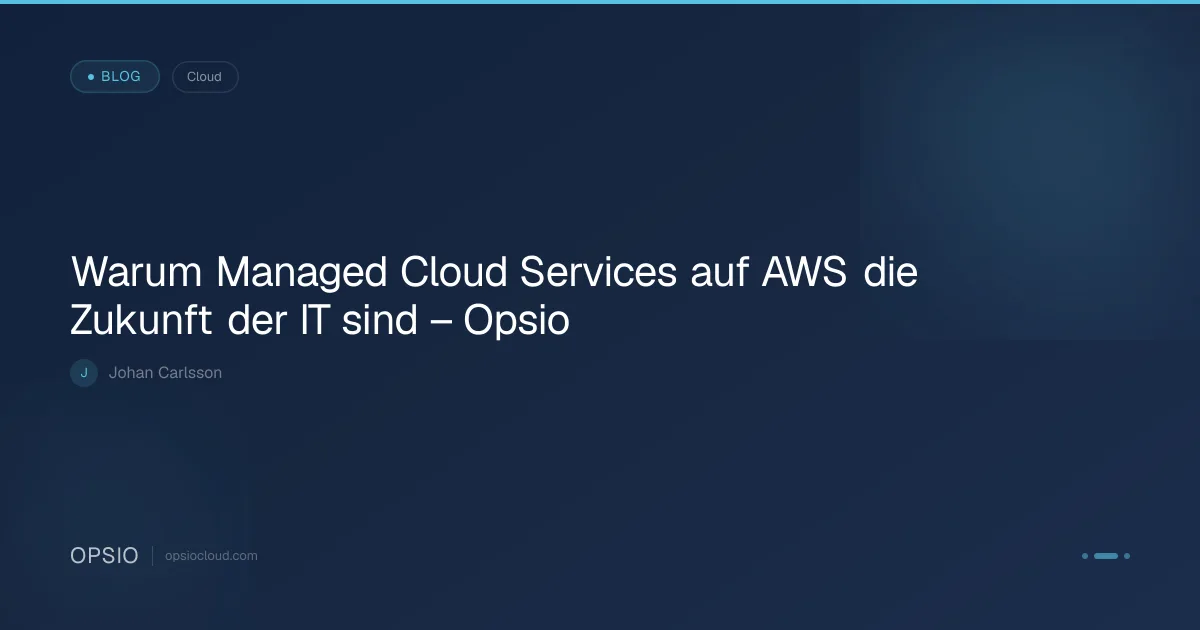Image resolution: width=1200 pixels, height=630 pixels.
Task: Click the word Warum in the title
Action: 138,272
